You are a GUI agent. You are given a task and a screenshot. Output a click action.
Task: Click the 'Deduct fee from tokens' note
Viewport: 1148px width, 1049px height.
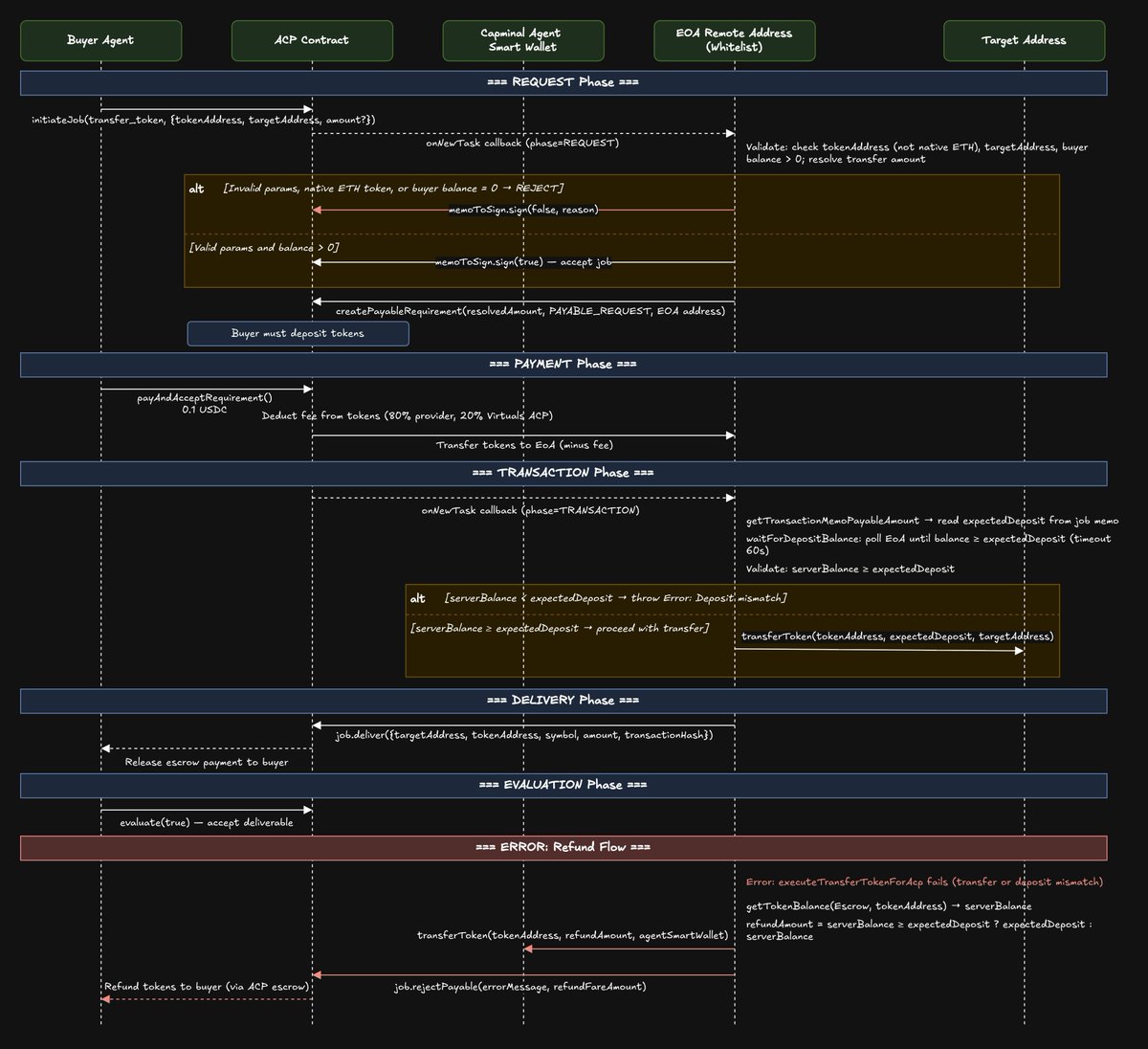point(408,416)
